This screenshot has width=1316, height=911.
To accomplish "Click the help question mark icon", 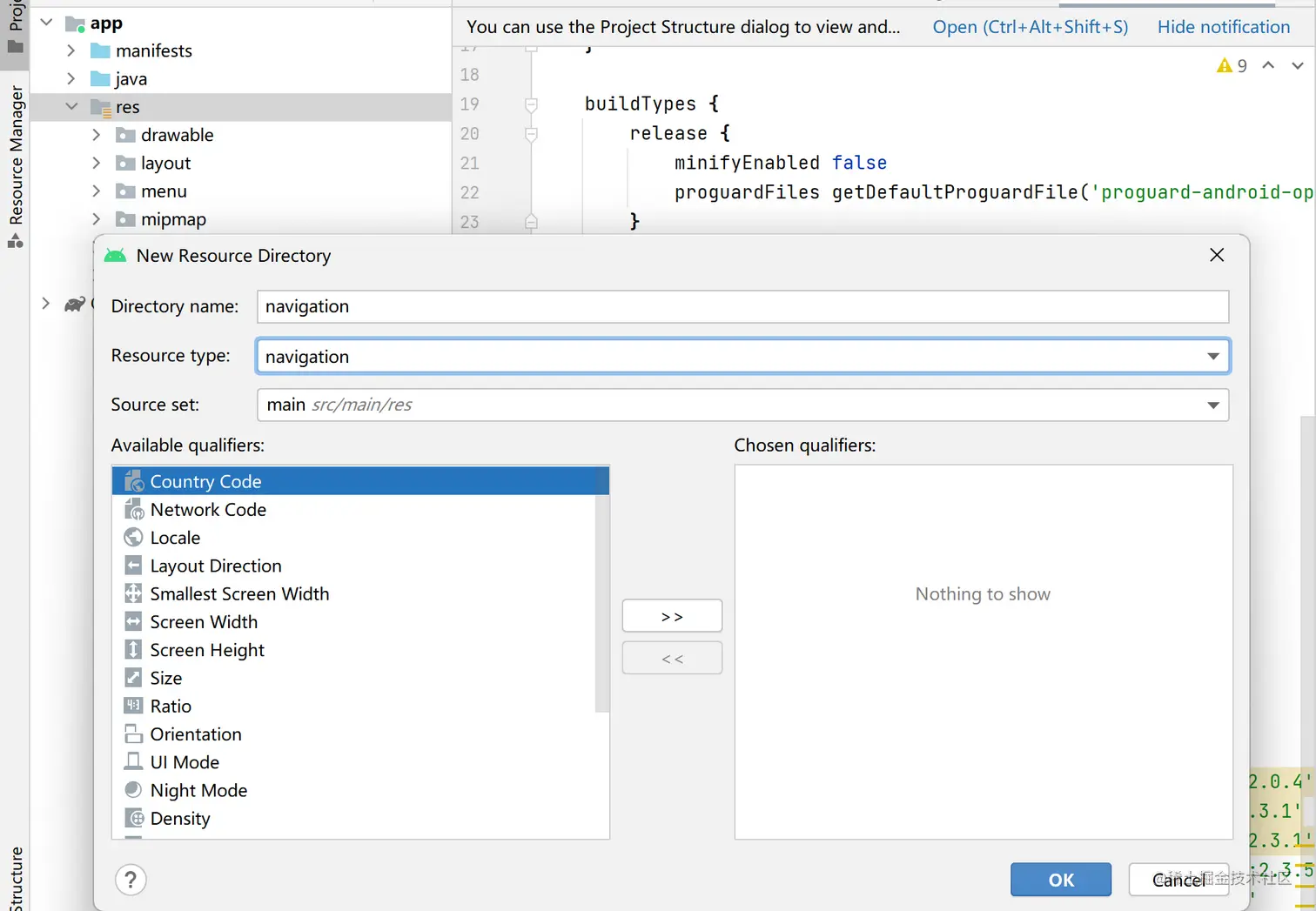I will click(131, 880).
